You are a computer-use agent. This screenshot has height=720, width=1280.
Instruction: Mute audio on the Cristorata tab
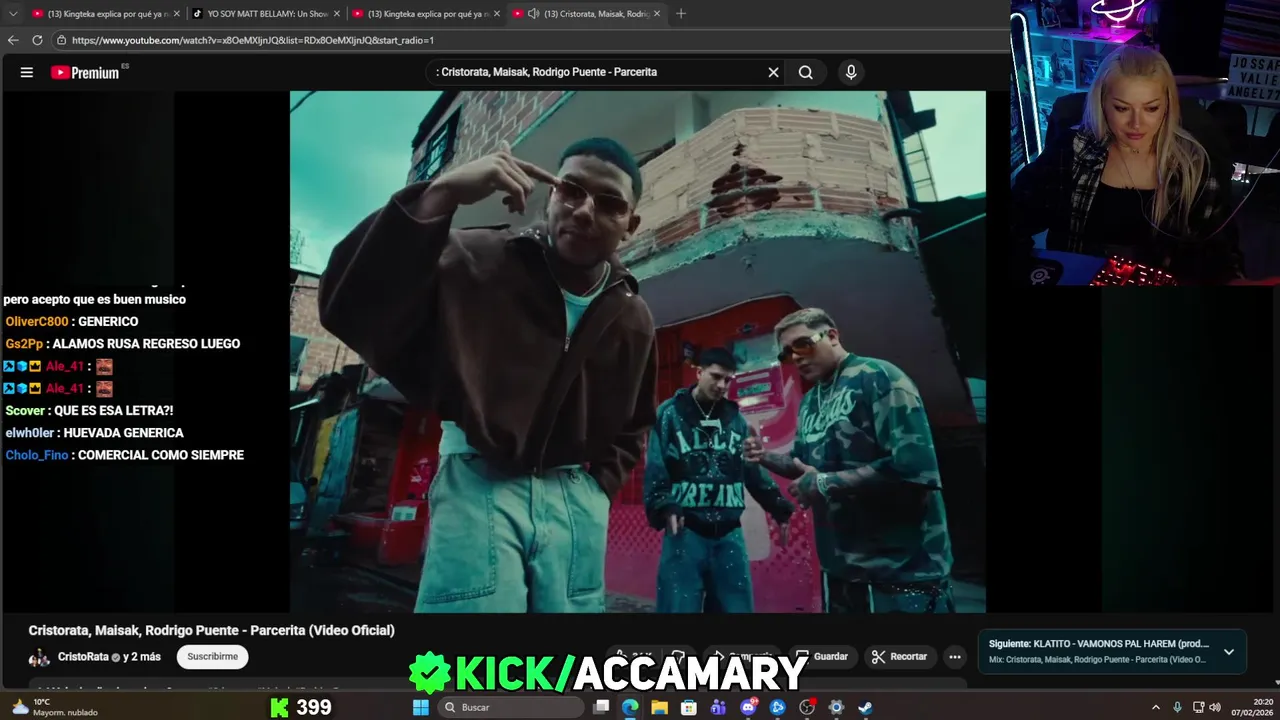534,14
